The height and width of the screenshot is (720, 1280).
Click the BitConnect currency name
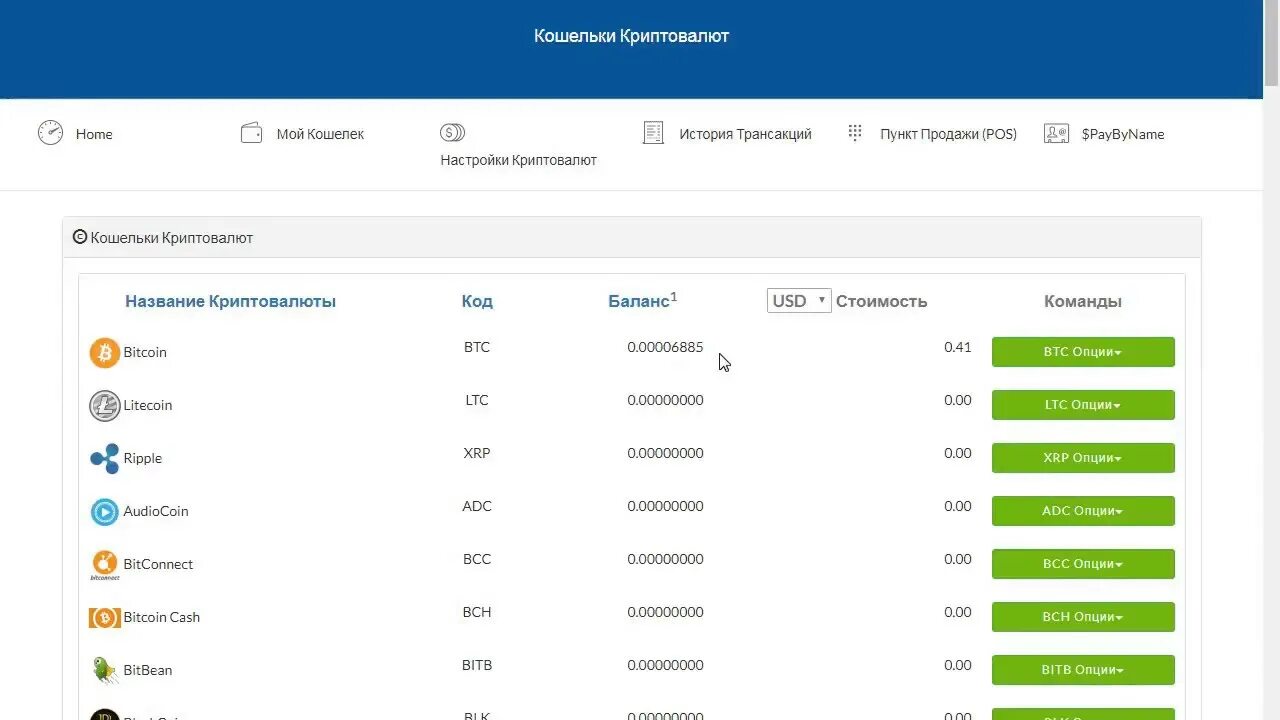[x=158, y=564]
